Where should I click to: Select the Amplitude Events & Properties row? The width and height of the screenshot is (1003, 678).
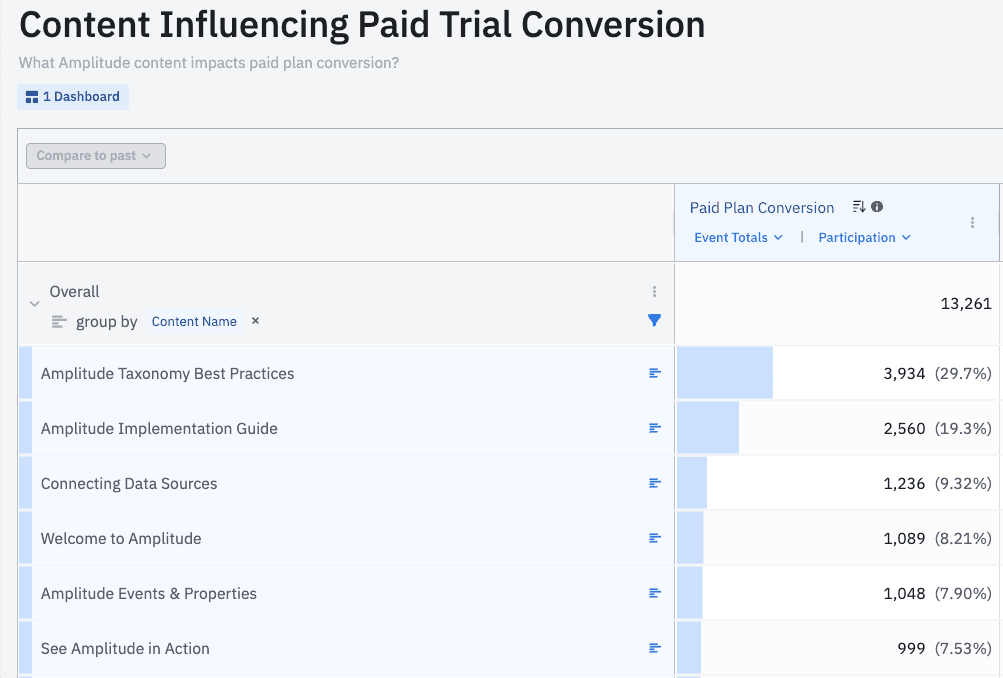coord(149,593)
